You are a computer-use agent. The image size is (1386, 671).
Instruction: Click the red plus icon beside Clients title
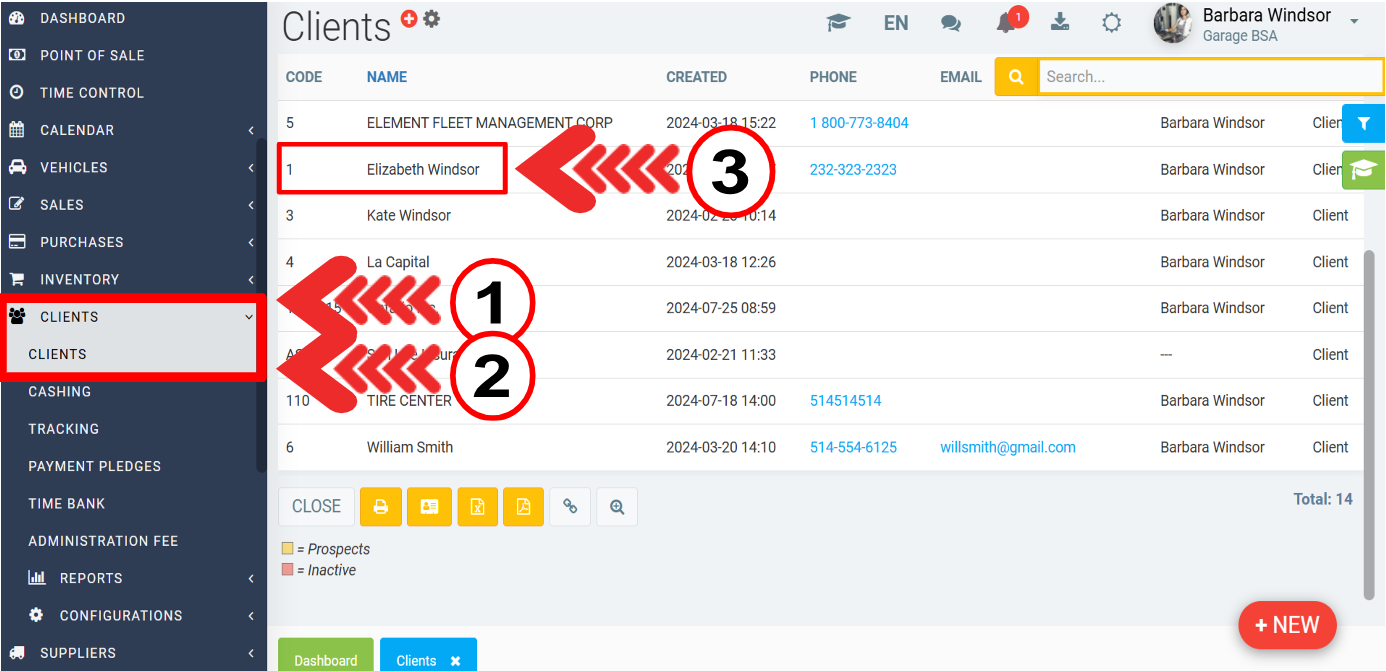point(409,18)
